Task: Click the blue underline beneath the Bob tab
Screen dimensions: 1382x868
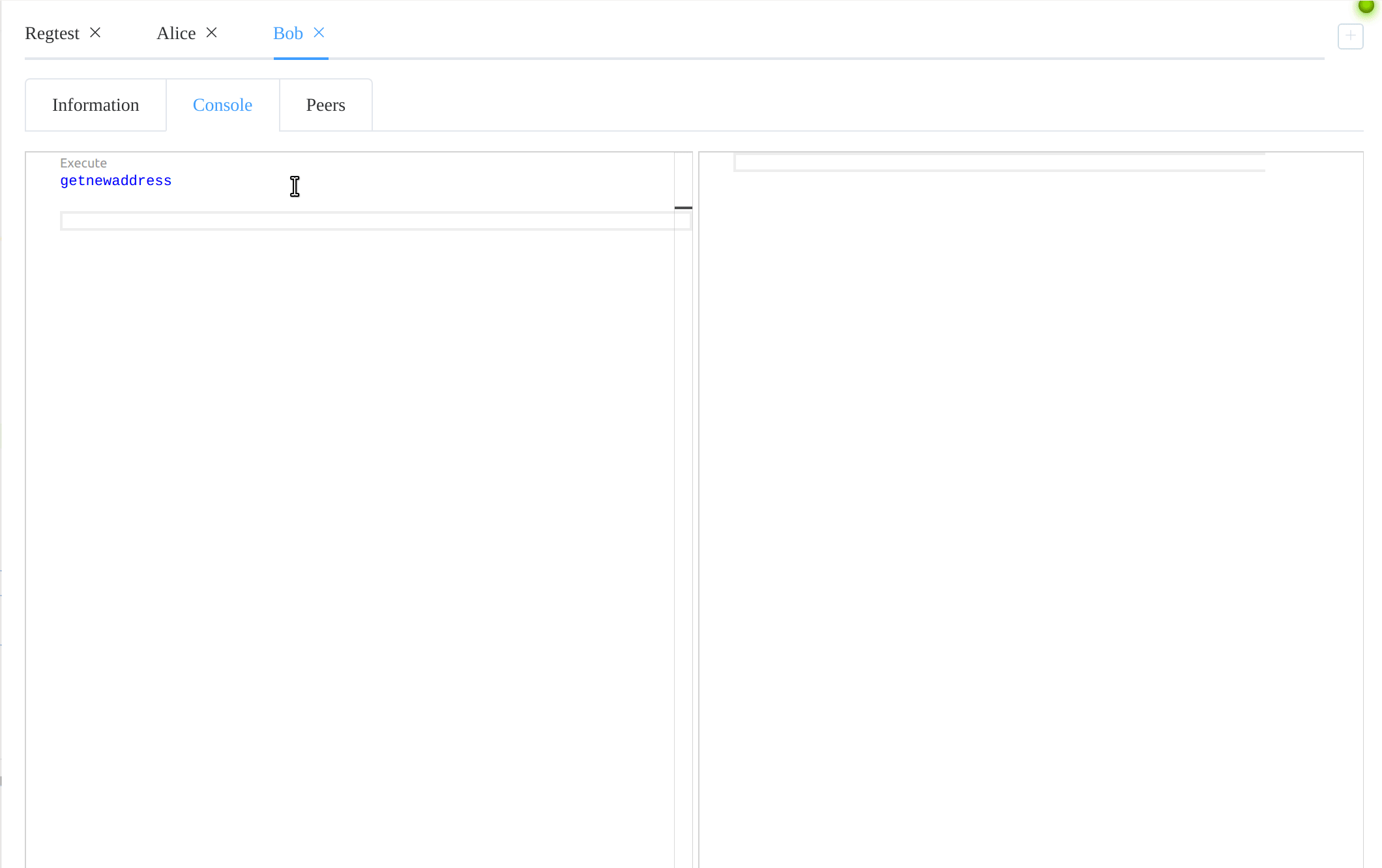Action: tap(301, 59)
